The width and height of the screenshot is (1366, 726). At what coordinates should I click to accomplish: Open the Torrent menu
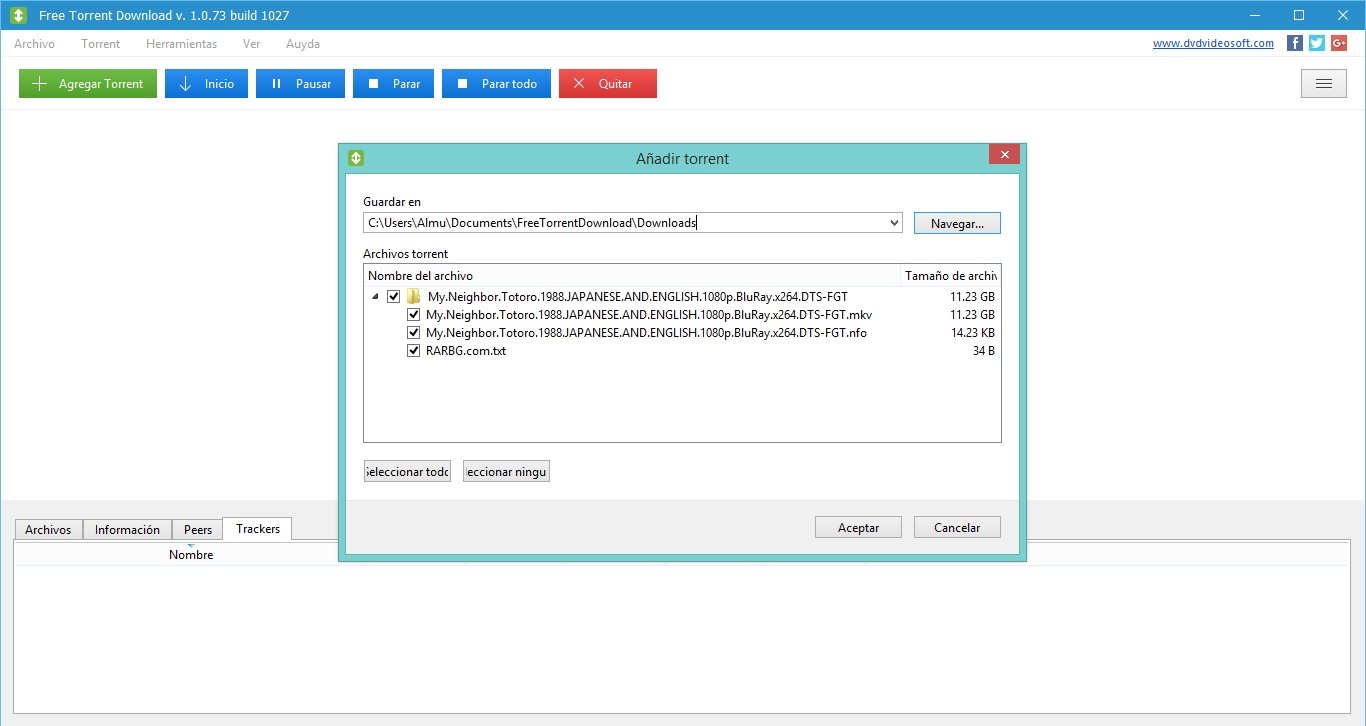tap(101, 44)
